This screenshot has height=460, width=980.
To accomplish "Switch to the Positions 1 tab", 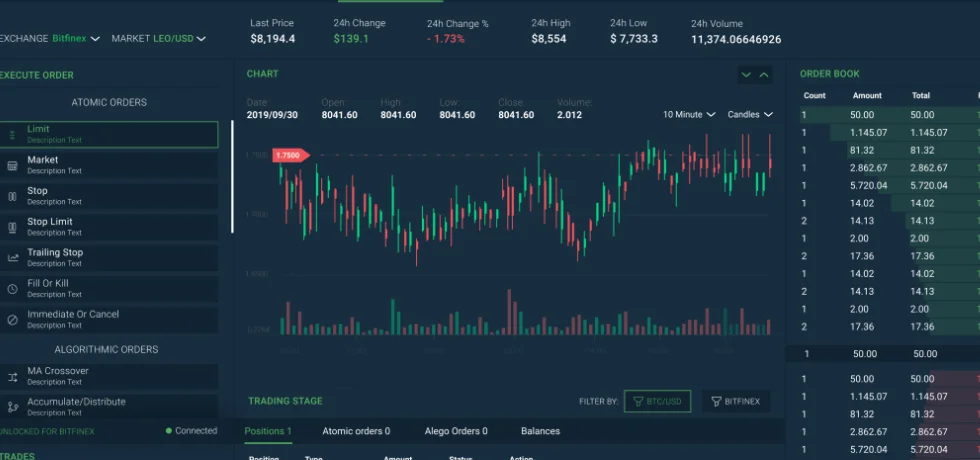I will pos(268,431).
